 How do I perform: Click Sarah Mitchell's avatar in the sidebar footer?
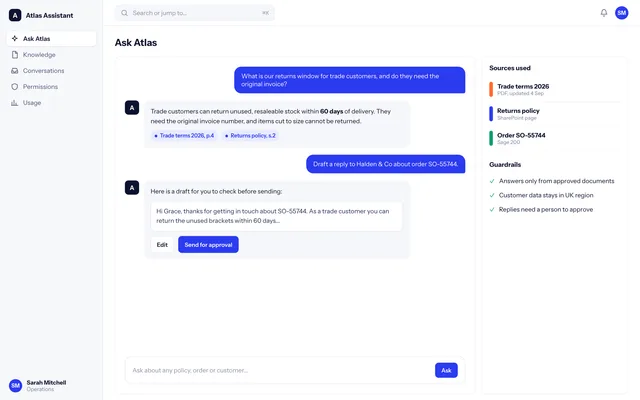click(16, 385)
